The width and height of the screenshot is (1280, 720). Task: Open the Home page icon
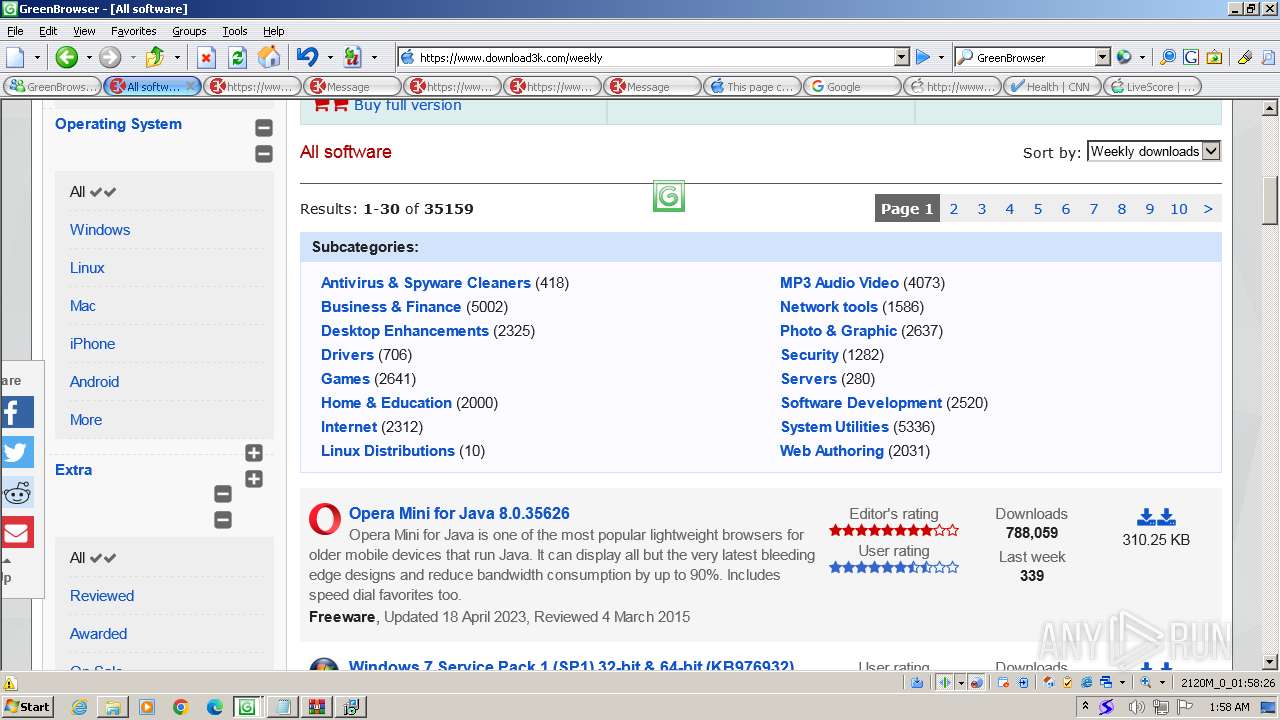click(x=269, y=57)
